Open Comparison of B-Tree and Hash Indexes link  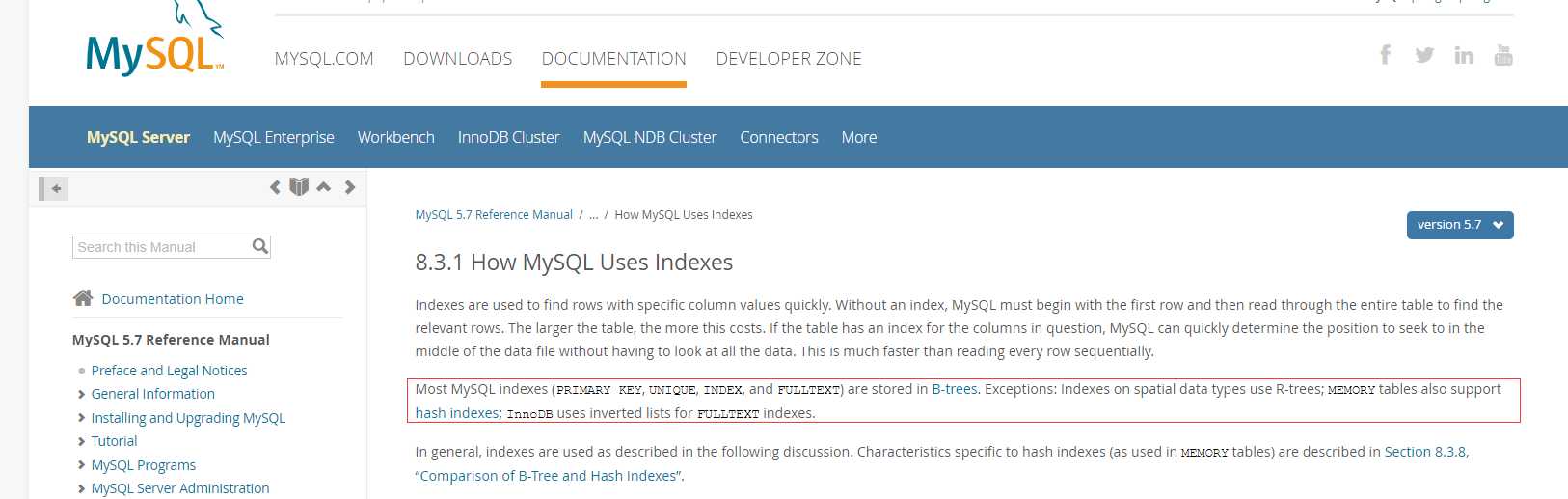coord(550,476)
